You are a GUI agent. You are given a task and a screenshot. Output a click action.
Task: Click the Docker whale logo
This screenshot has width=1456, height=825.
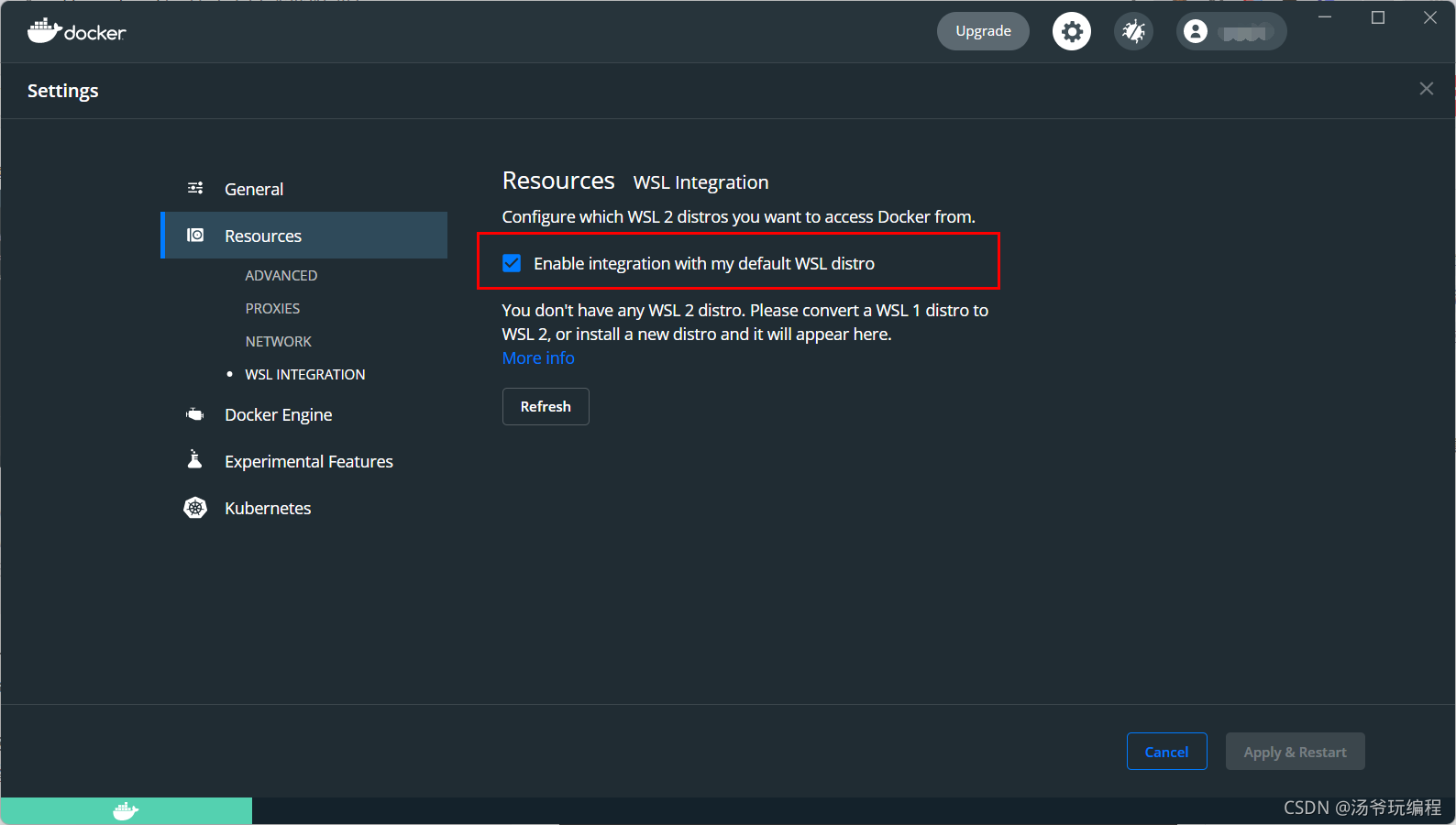tap(76, 31)
